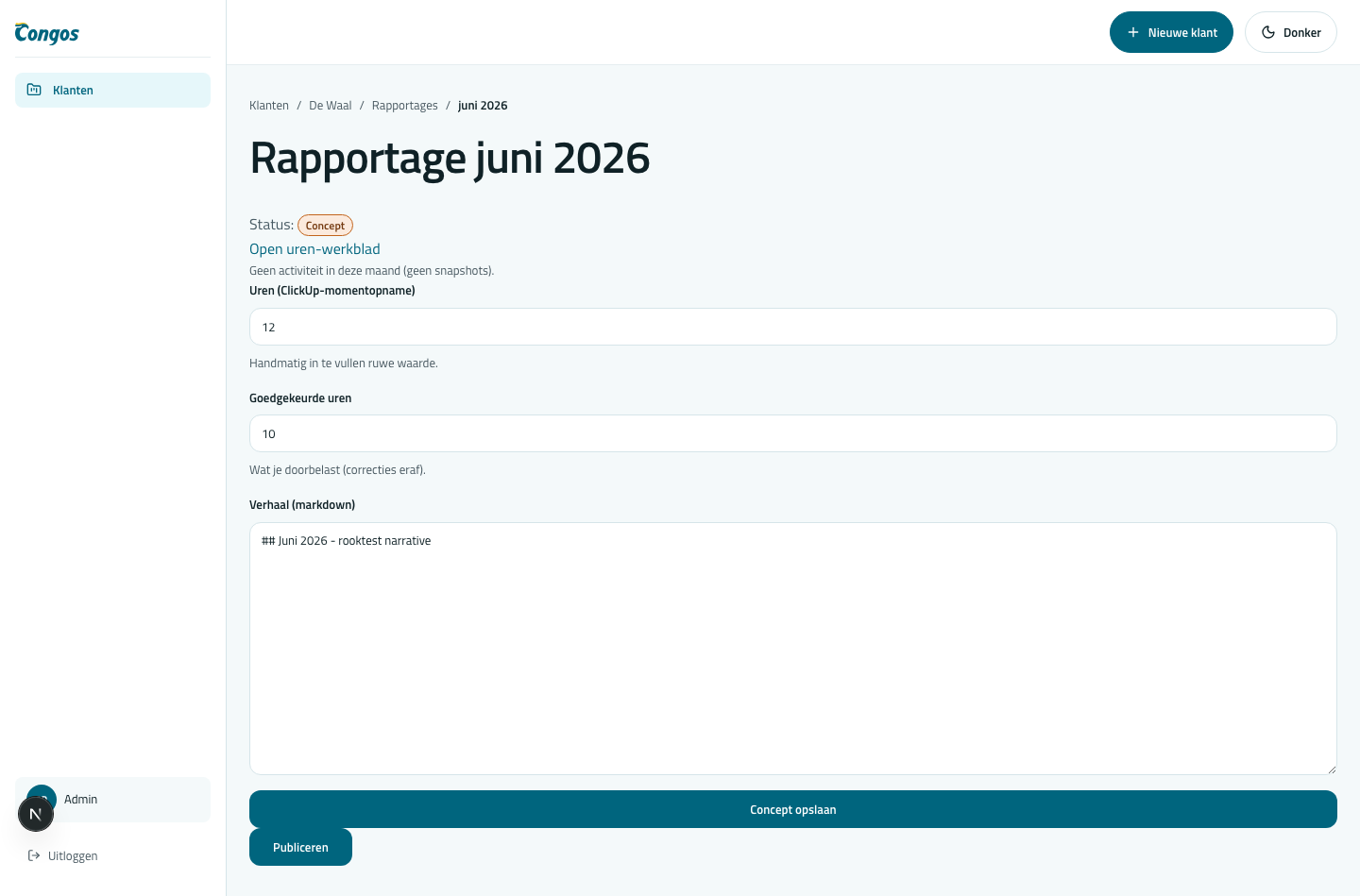Focus the Uren (ClickUp-momentopname) field

click(793, 327)
